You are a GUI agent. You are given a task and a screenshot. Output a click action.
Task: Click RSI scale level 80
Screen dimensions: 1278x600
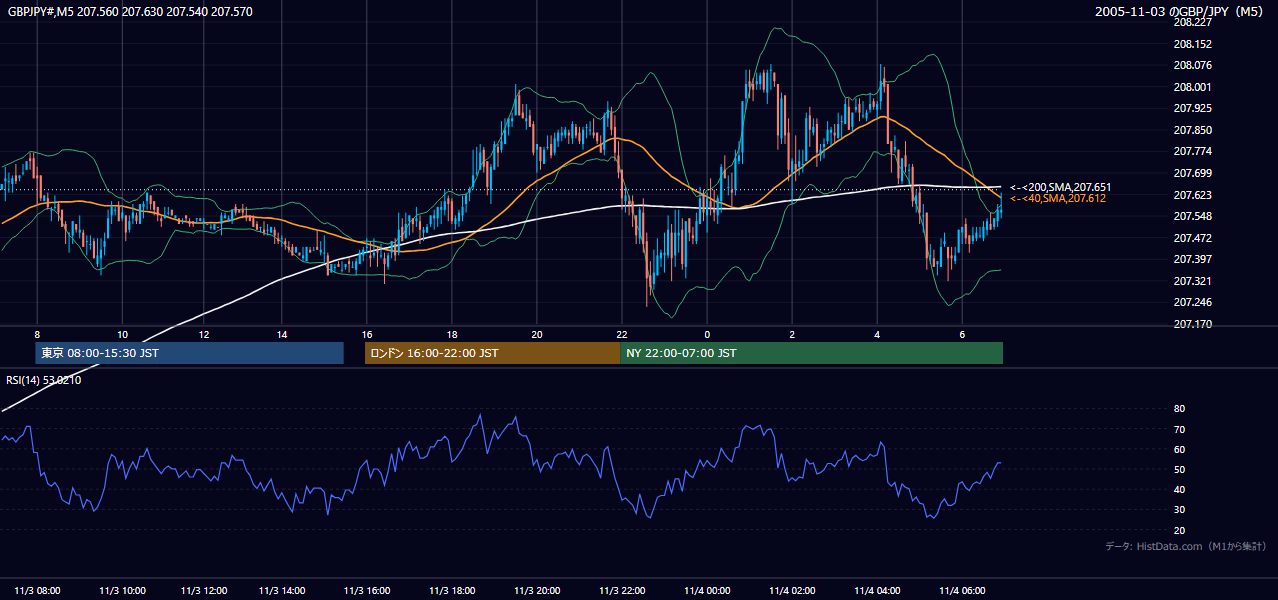(x=1179, y=409)
